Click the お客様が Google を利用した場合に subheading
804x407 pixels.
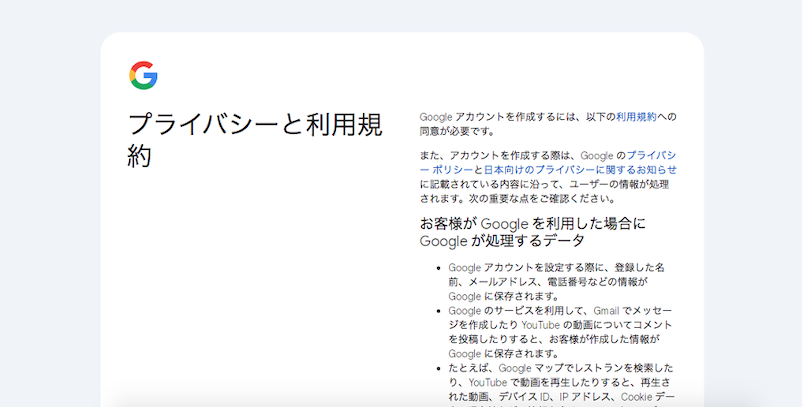(533, 223)
